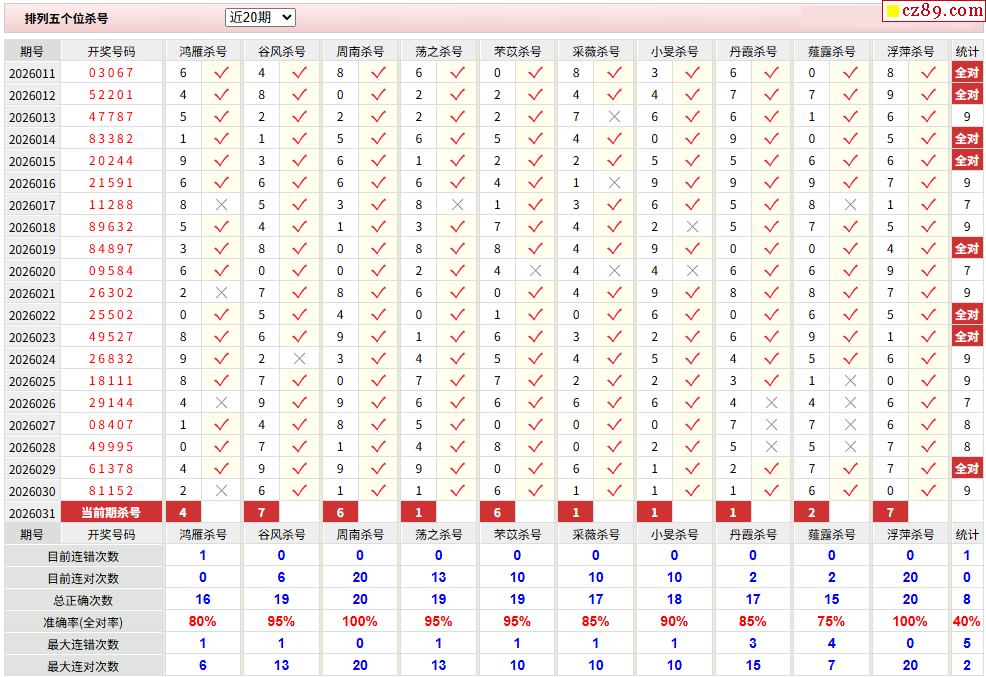Select the top 鸿雁杀号 column header
This screenshot has height=677, width=986.
point(203,51)
